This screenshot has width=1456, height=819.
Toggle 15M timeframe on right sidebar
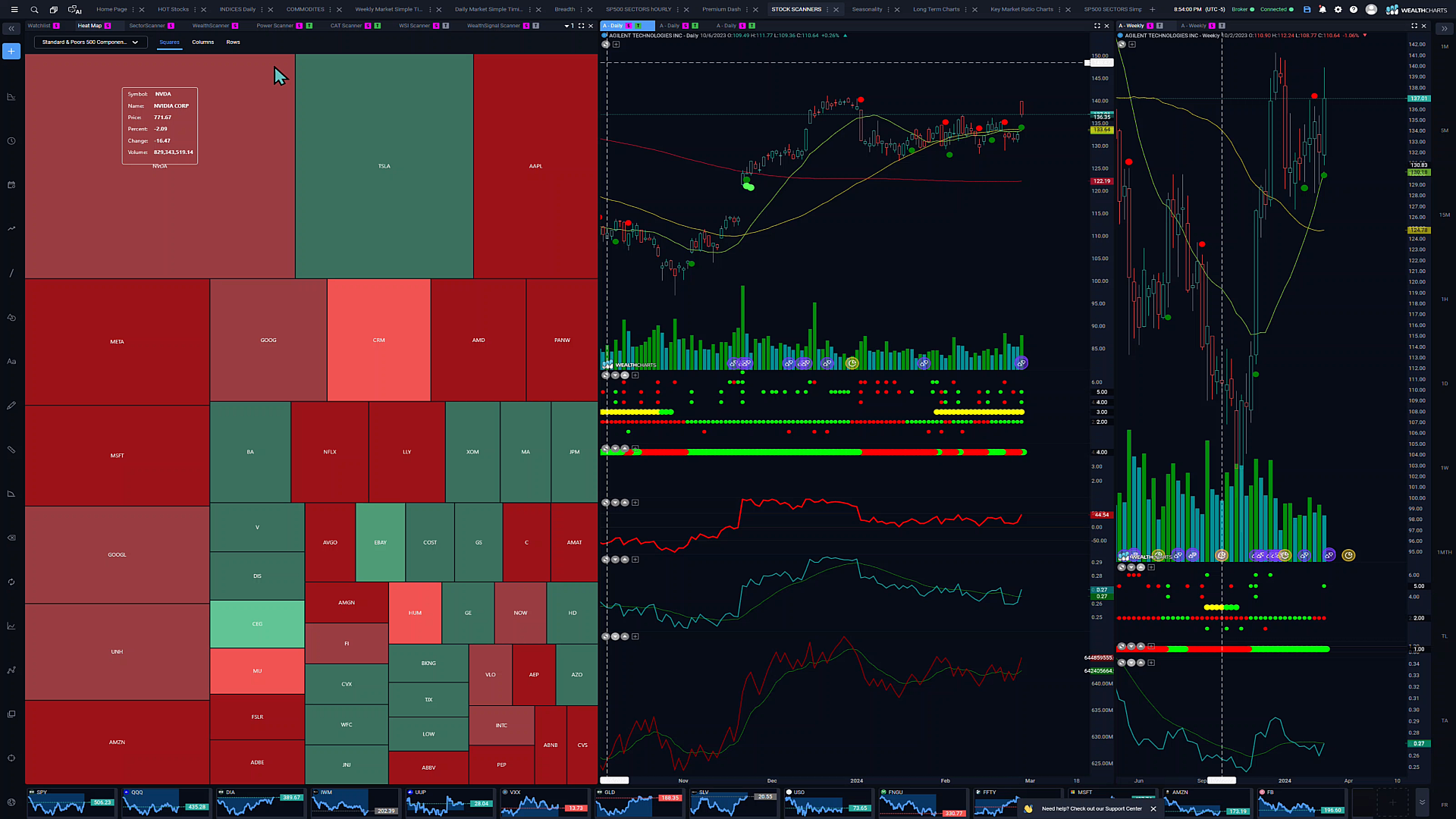1444,215
